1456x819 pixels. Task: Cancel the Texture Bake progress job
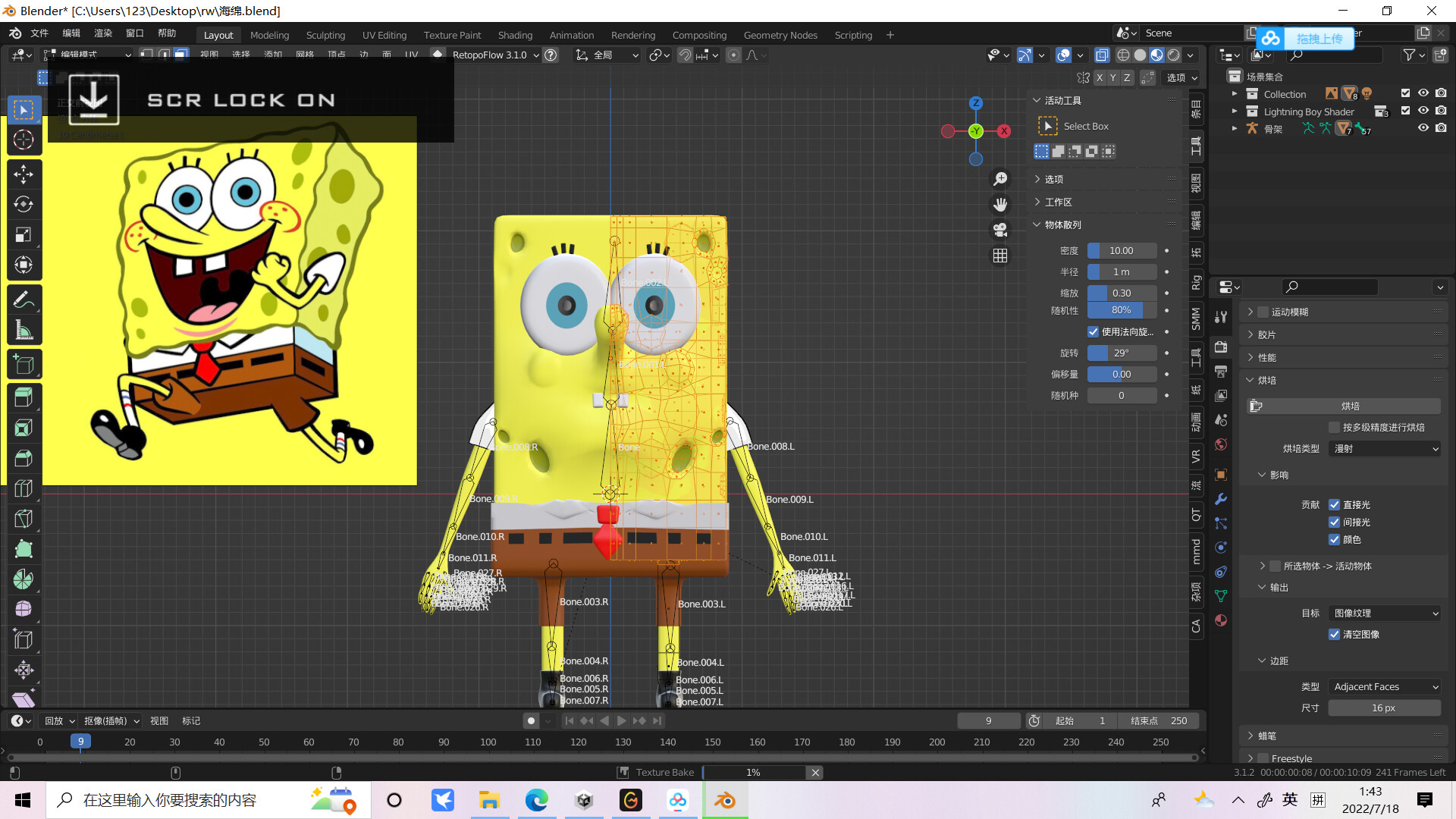point(815,773)
